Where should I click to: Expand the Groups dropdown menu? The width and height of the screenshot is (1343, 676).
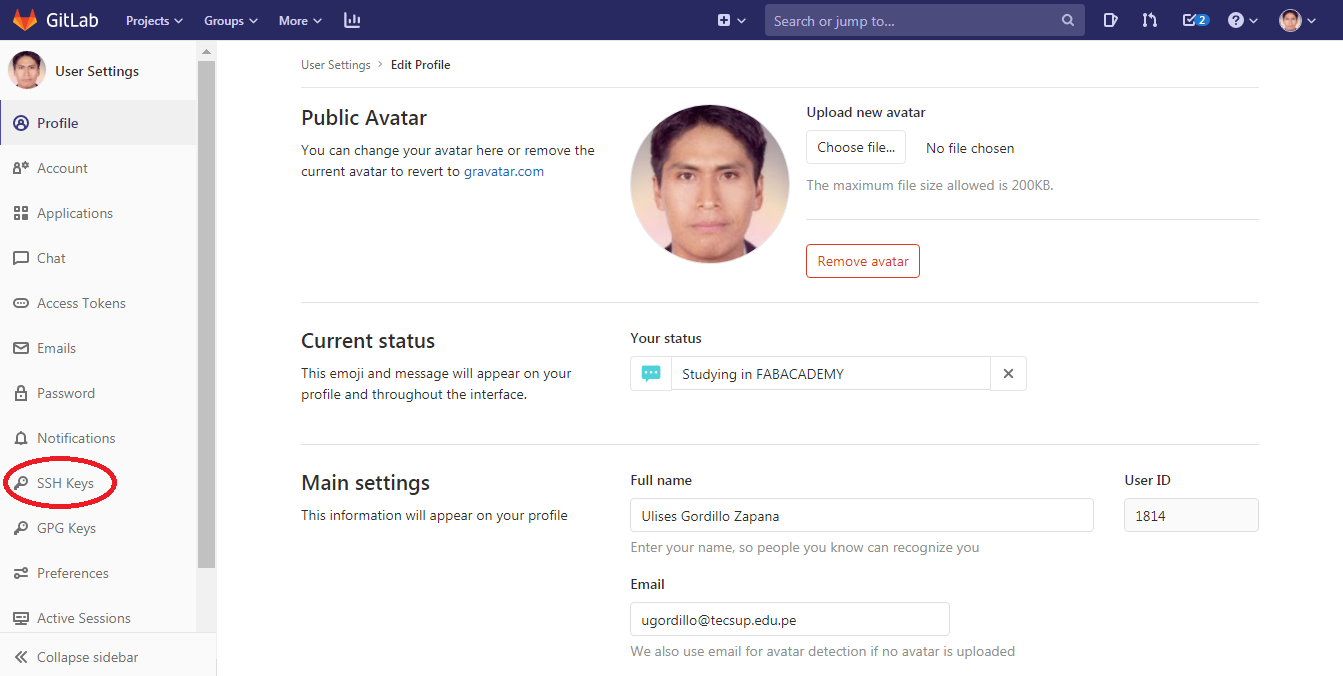(x=230, y=20)
